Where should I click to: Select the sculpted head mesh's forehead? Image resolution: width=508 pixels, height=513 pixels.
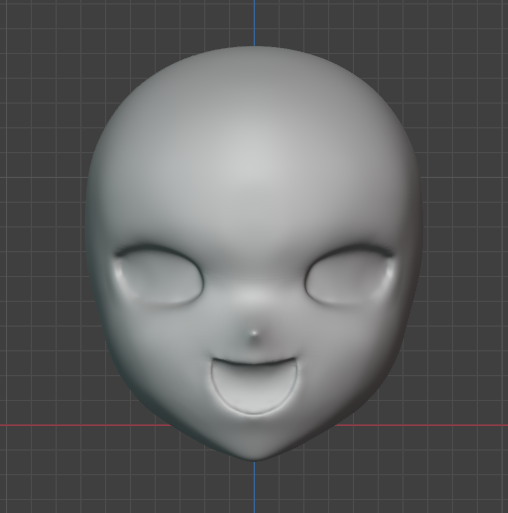point(253,150)
